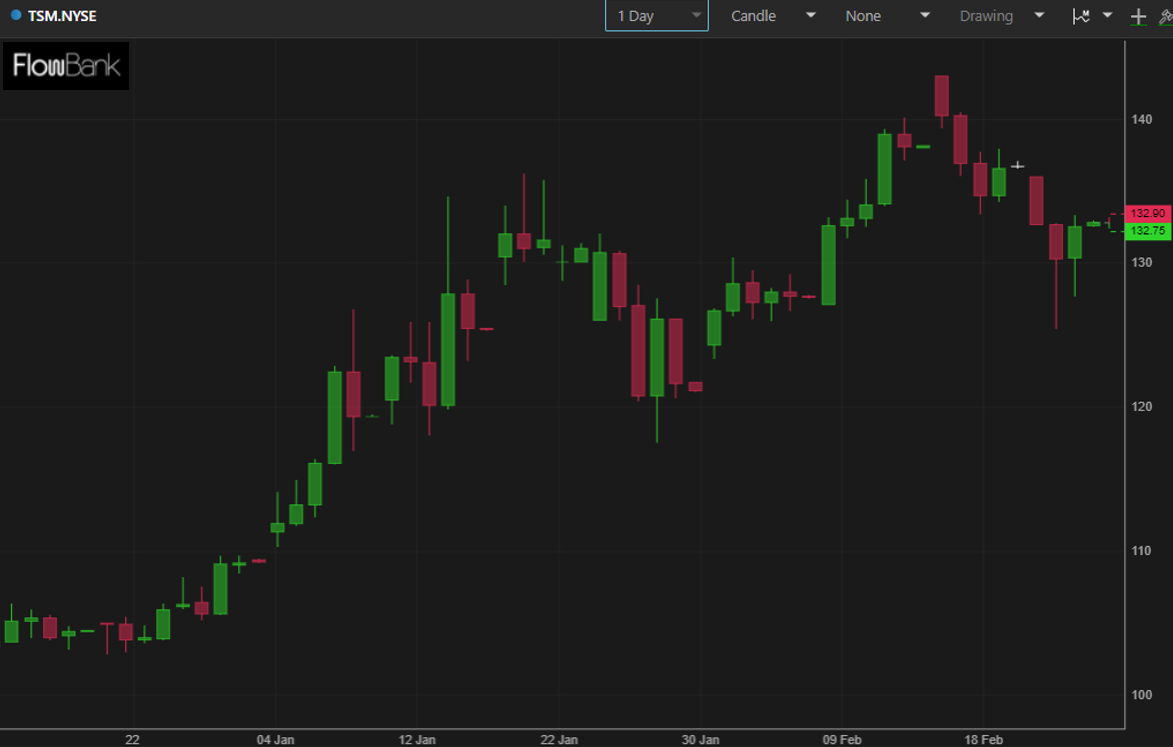The height and width of the screenshot is (747, 1173).
Task: Open the None indicator dropdown
Action: (x=887, y=16)
